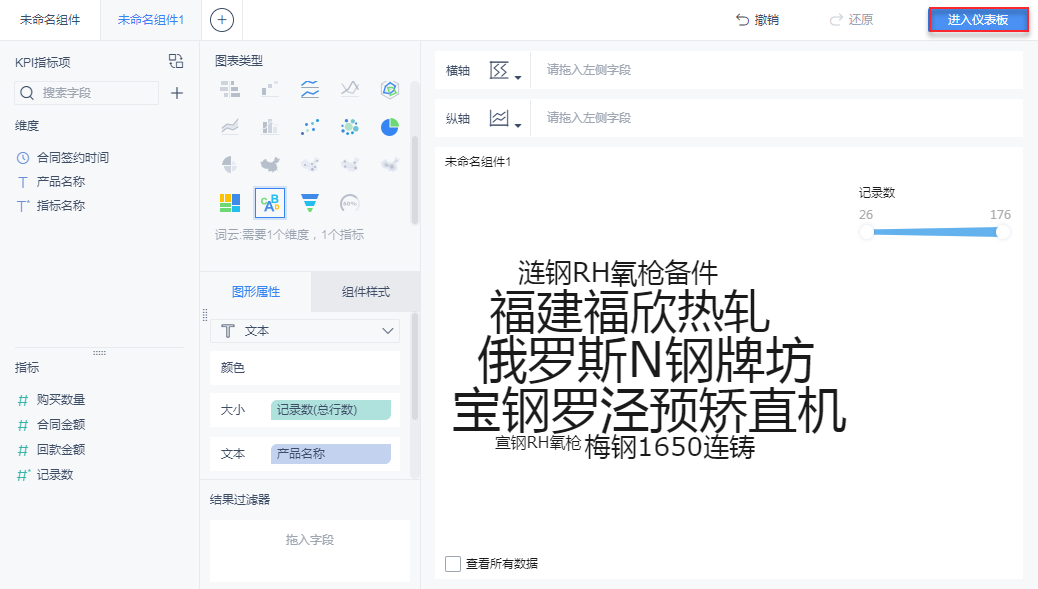The image size is (1038, 589).
Task: Select the 购买数量 measure field
Action: [52, 400]
